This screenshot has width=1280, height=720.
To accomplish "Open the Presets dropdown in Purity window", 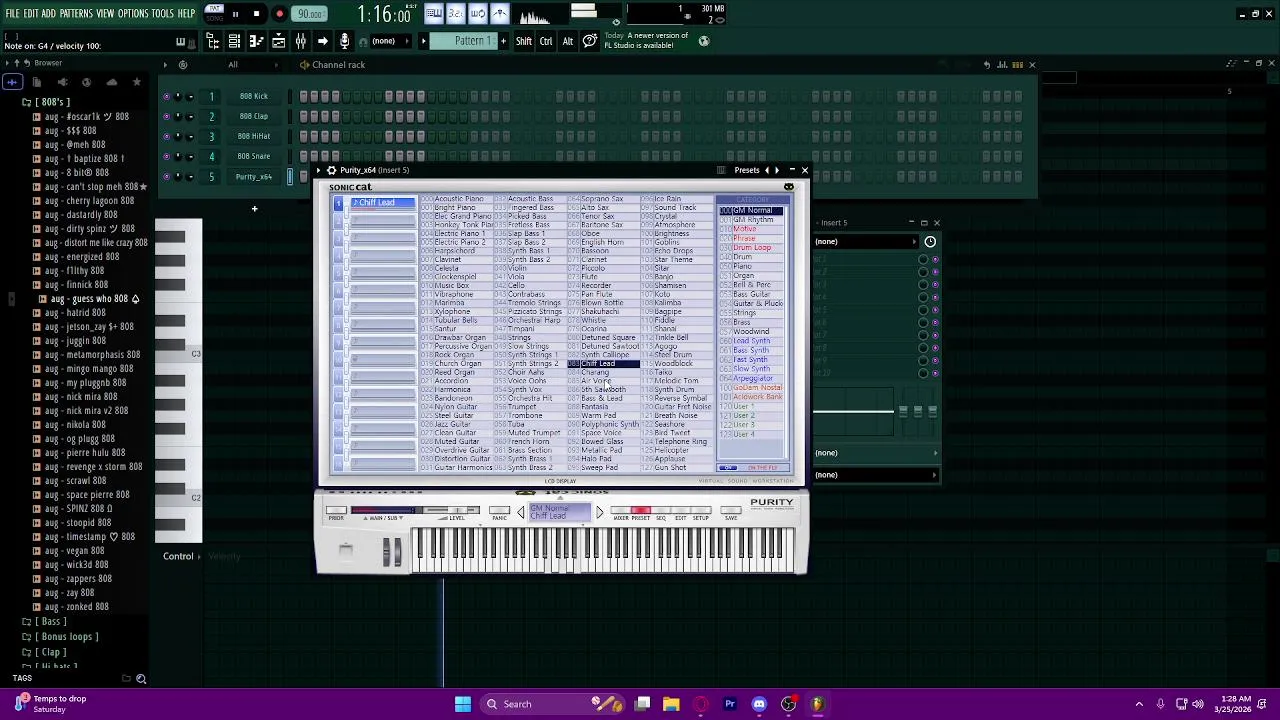I will 746,170.
